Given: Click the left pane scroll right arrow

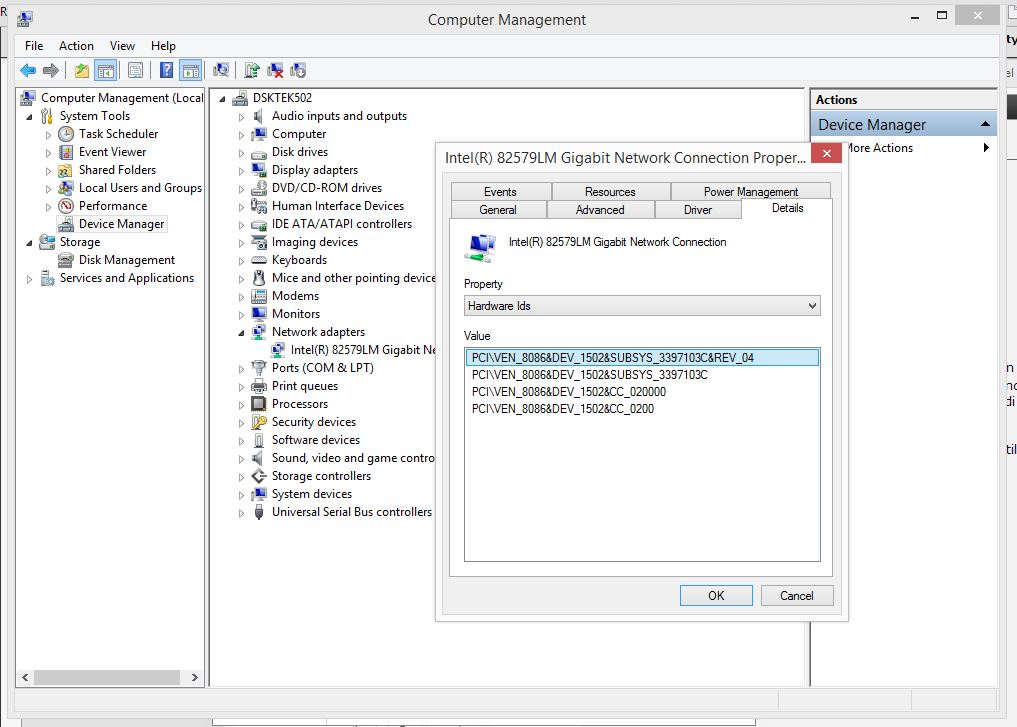Looking at the screenshot, I should pos(195,677).
